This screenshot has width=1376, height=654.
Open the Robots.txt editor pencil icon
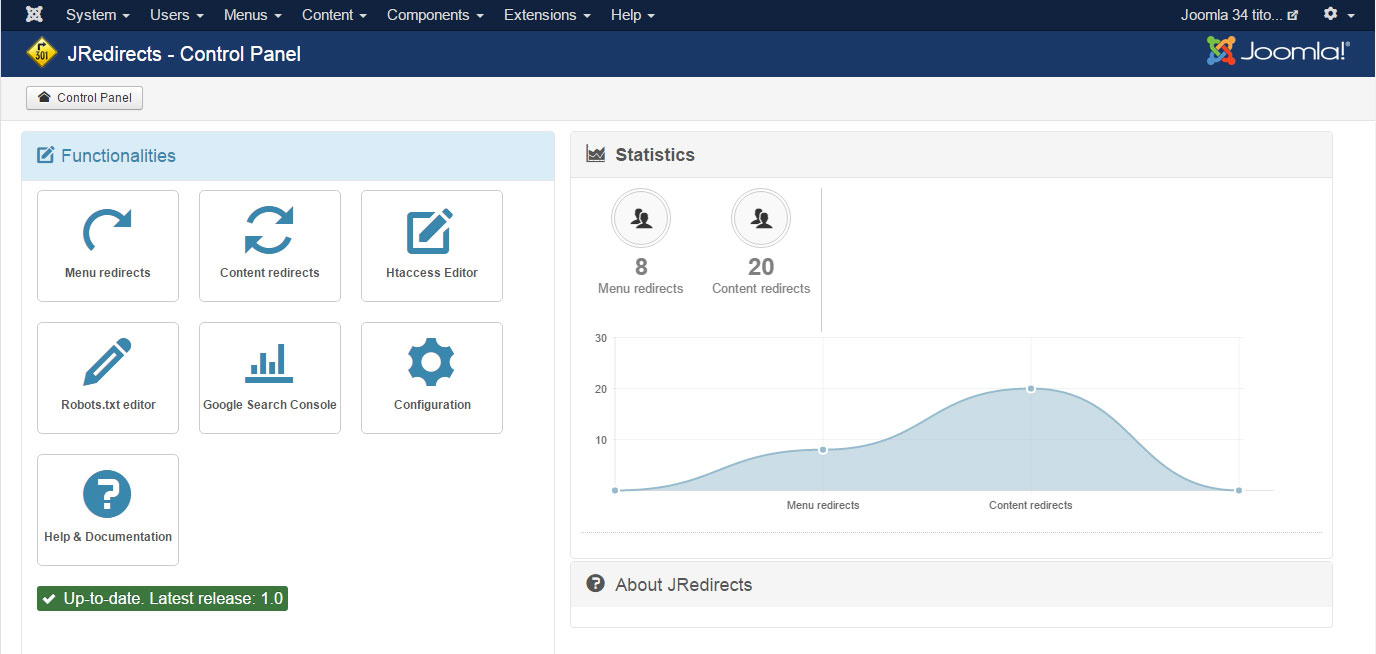108,362
